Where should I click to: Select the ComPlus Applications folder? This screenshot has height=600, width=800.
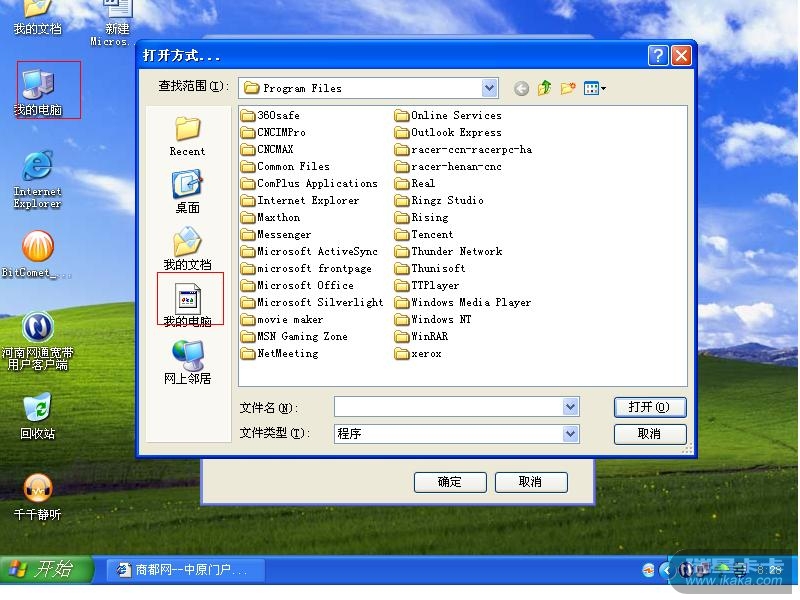pos(309,183)
